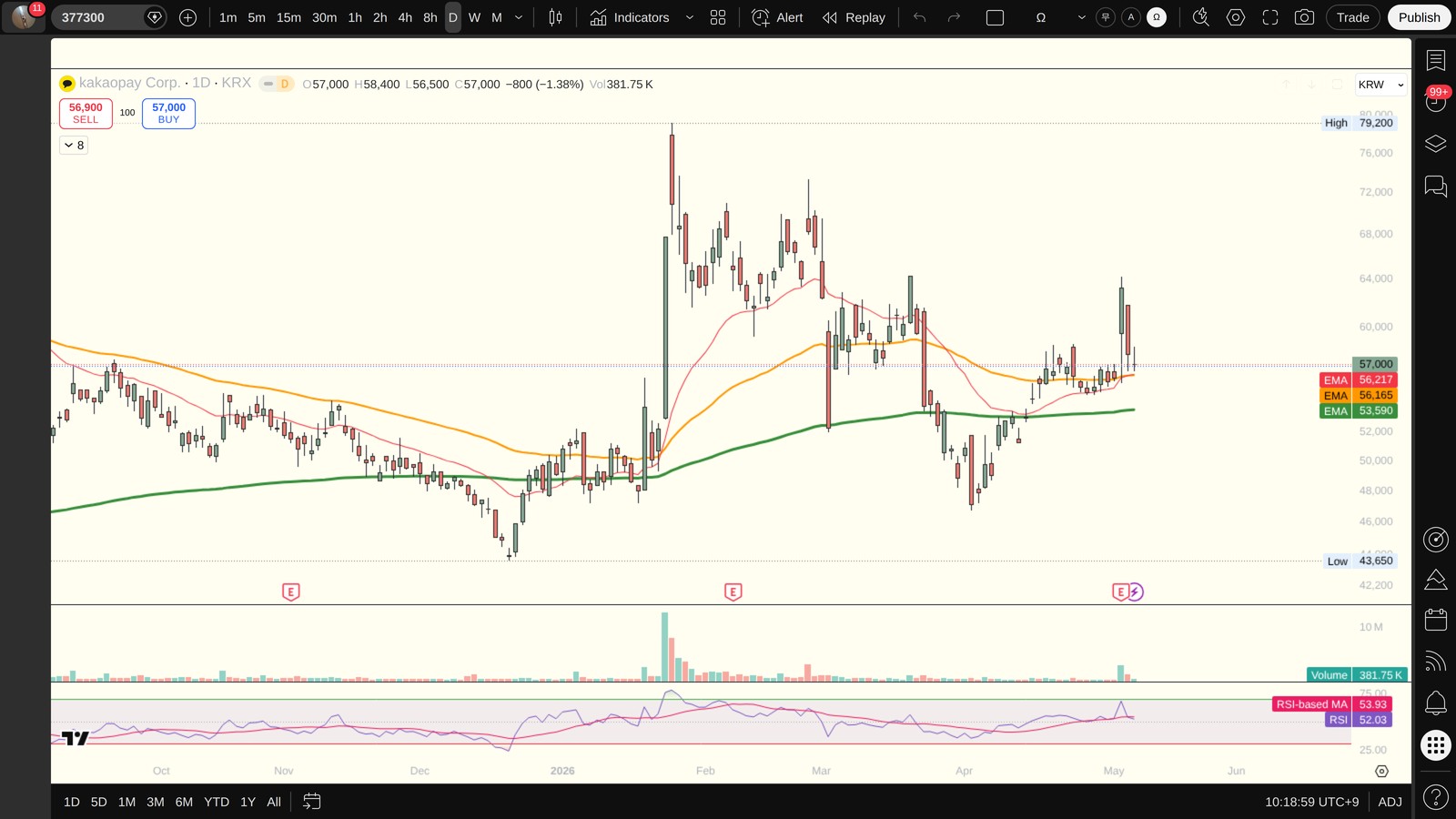
Task: Open the calendar icon in the right sidebar
Action: (x=1435, y=620)
